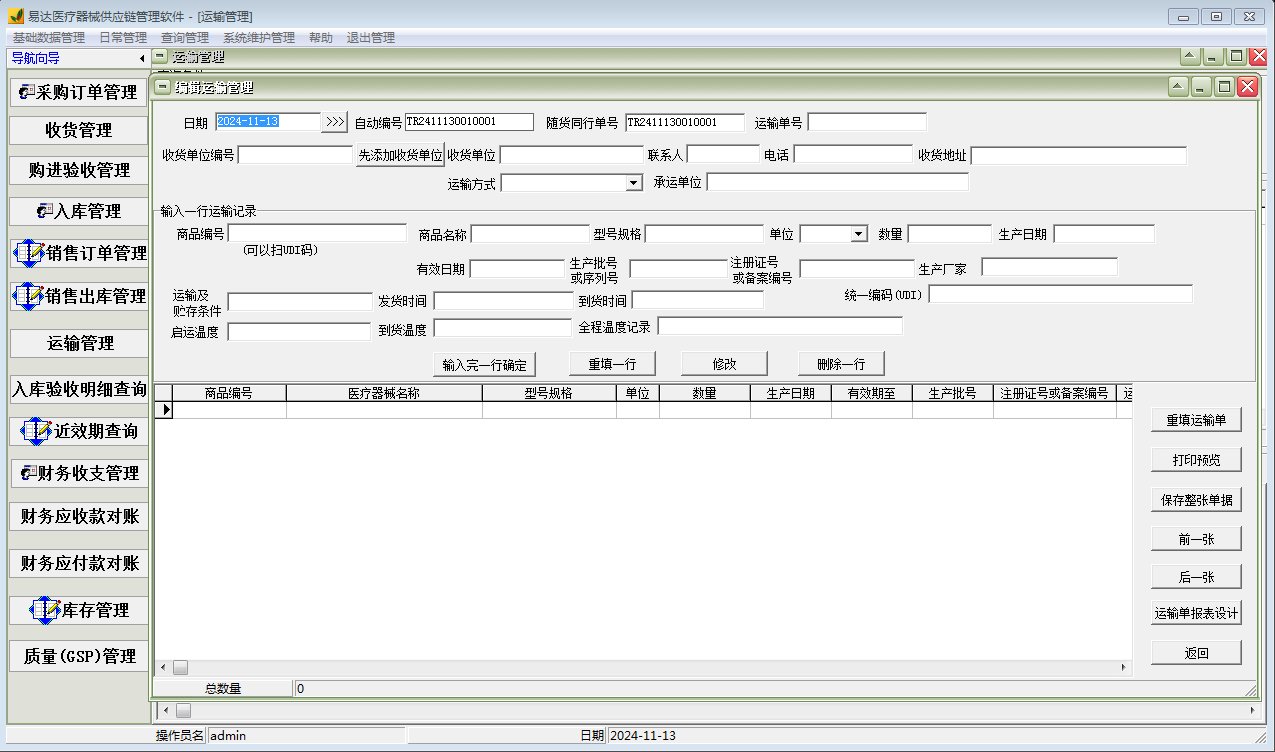Open 销售出库管理 navigation item
Viewport: 1275px width, 752px height.
point(78,296)
